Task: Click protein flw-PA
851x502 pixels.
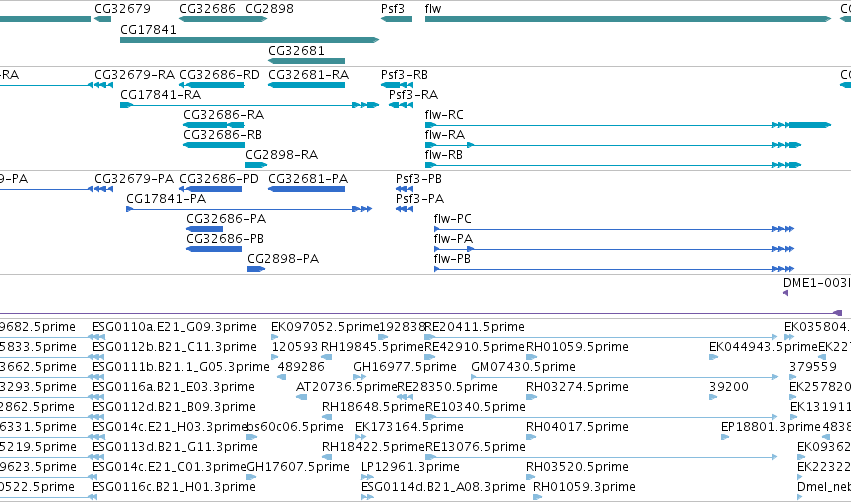Action: coord(453,239)
